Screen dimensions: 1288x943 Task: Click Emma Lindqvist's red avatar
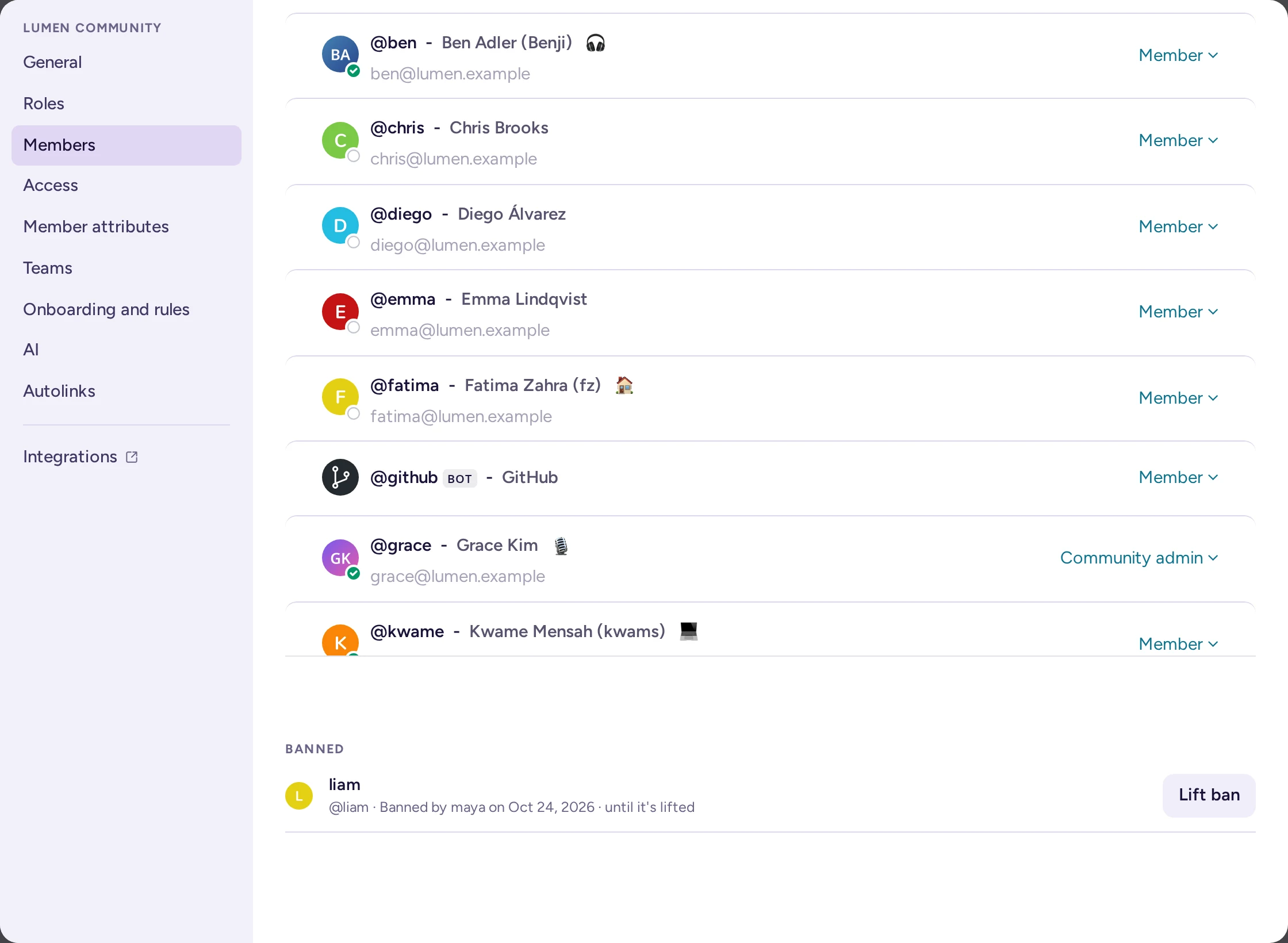pos(340,311)
